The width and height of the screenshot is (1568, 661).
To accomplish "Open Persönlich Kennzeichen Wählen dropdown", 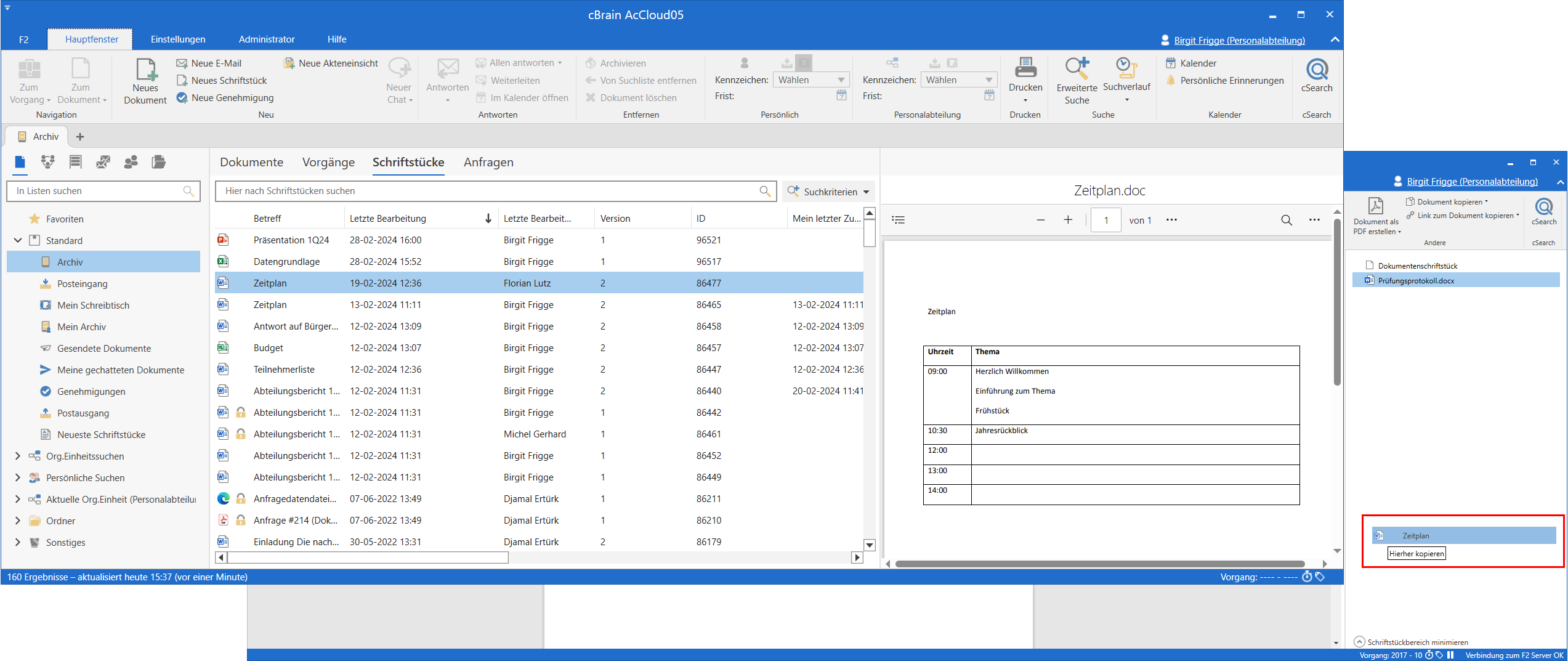I will (x=810, y=80).
